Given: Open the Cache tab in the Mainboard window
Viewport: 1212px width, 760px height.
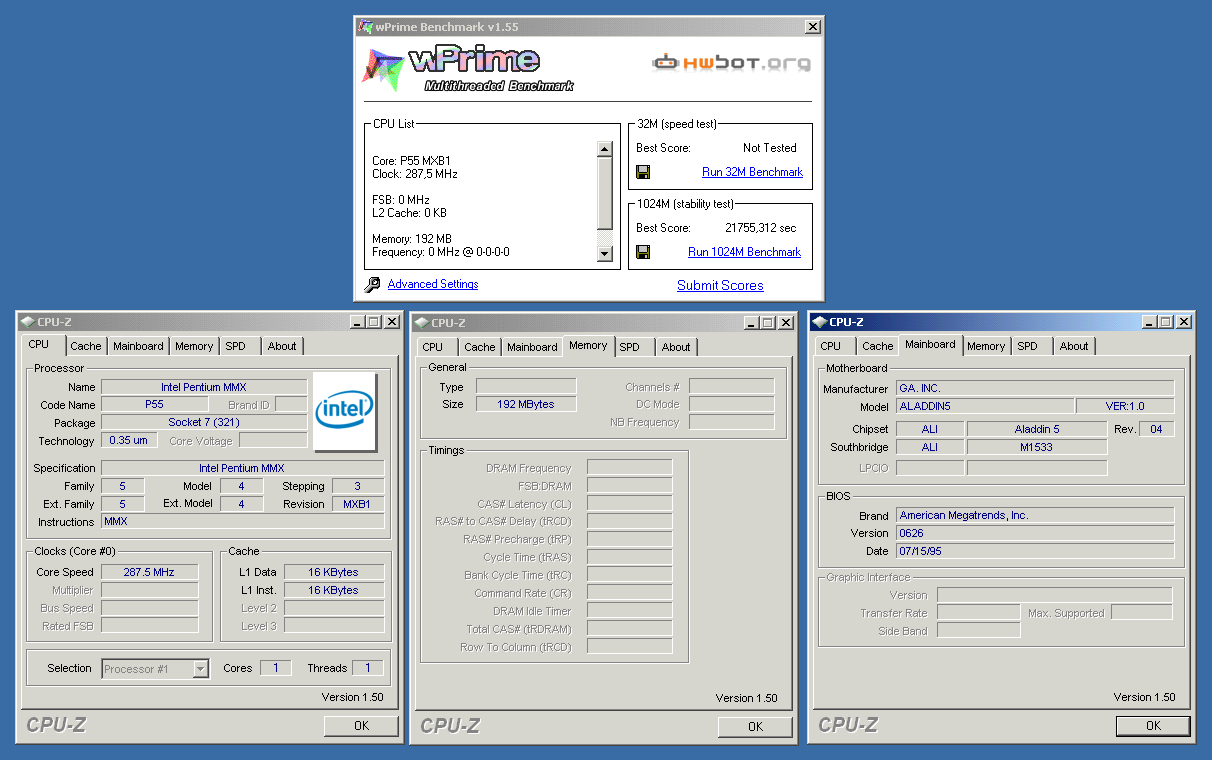Looking at the screenshot, I should pyautogui.click(x=878, y=346).
